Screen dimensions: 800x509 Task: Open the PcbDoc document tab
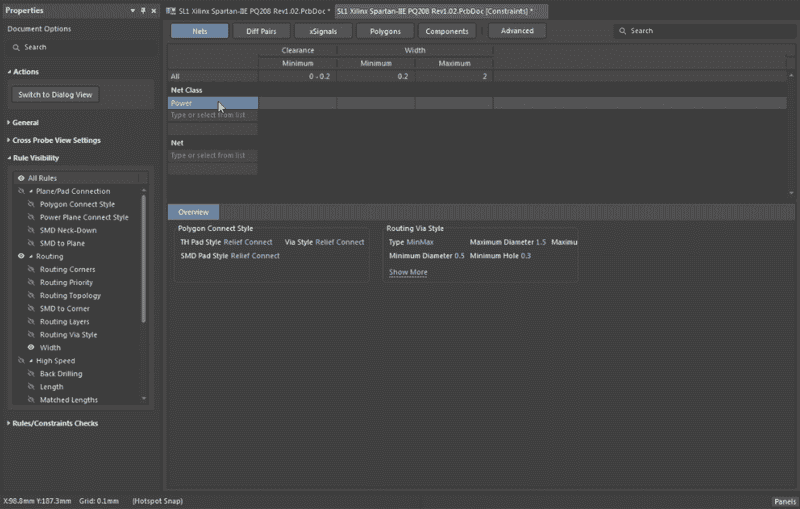(249, 11)
